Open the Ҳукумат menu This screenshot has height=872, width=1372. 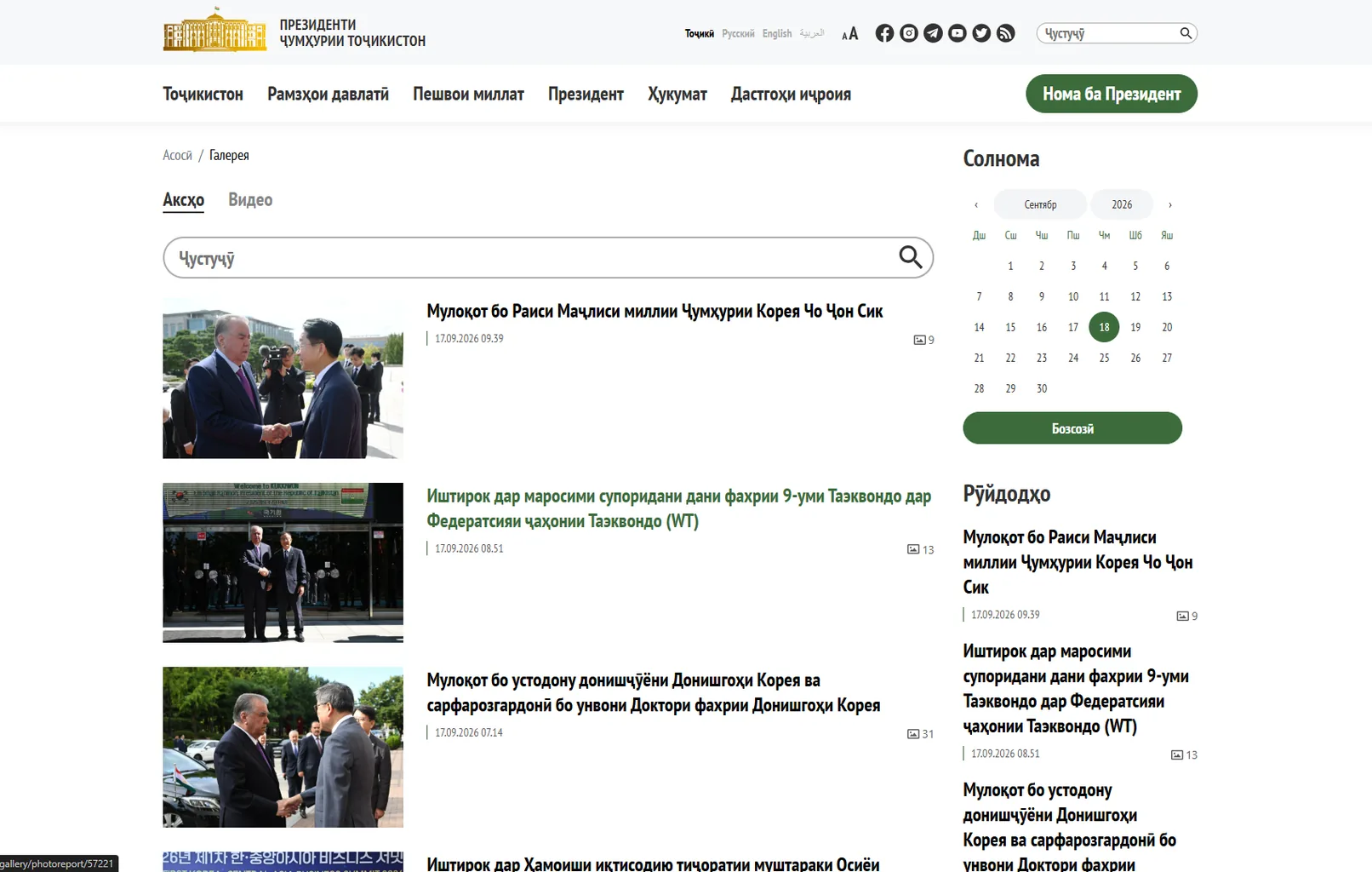(x=677, y=94)
